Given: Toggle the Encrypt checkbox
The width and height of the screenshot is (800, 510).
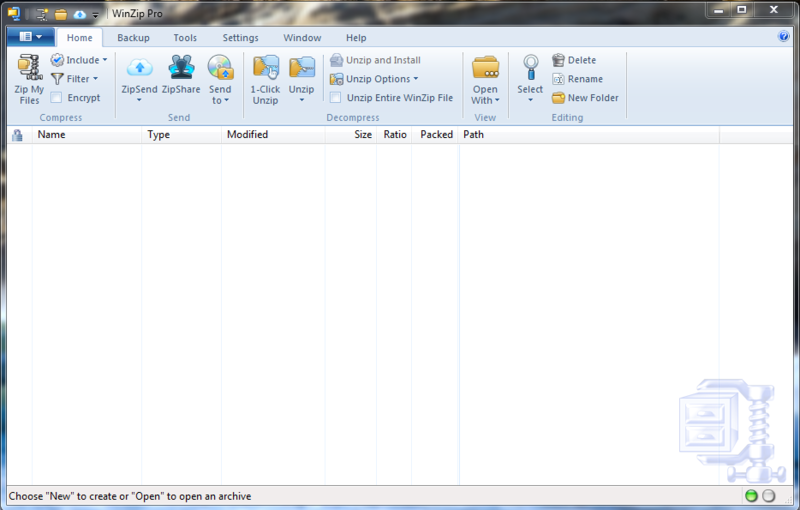Looking at the screenshot, I should coord(56,97).
